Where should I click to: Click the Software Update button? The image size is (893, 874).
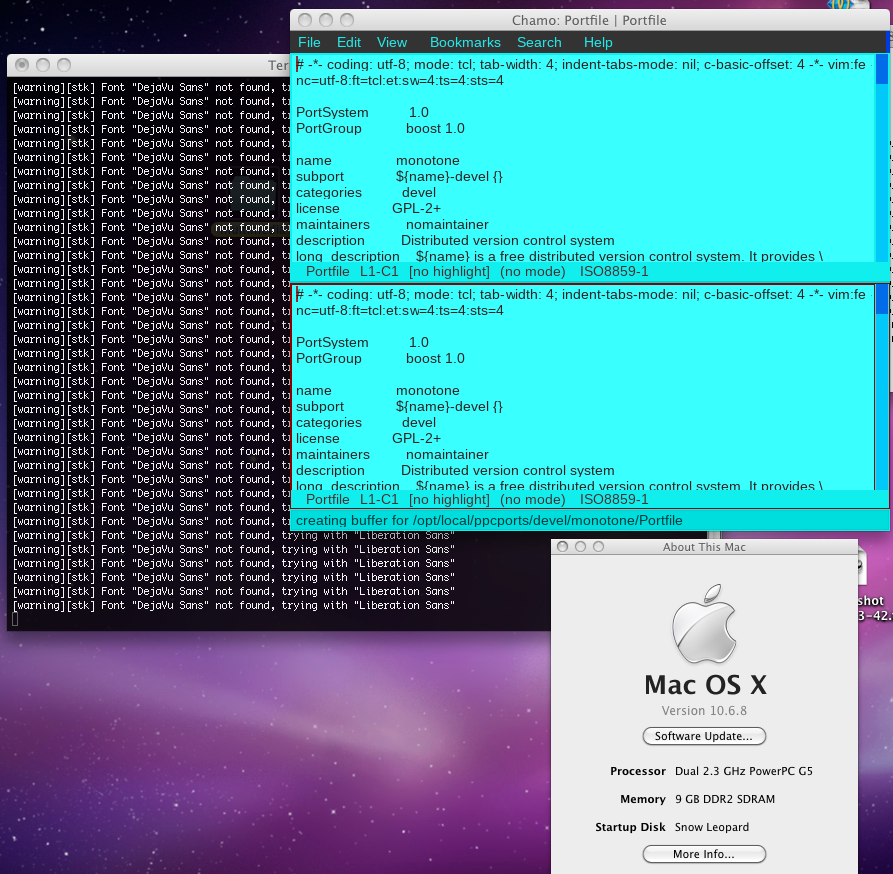click(704, 736)
